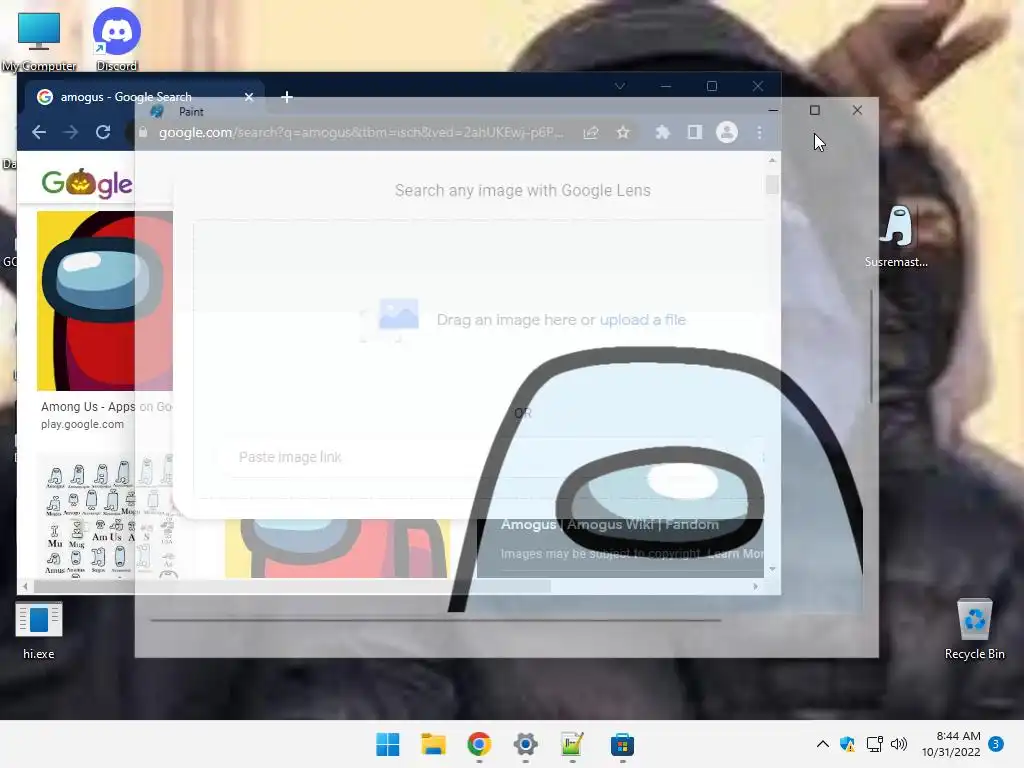The image size is (1024, 768).
Task: Toggle Chrome side panel icon
Action: 695,133
